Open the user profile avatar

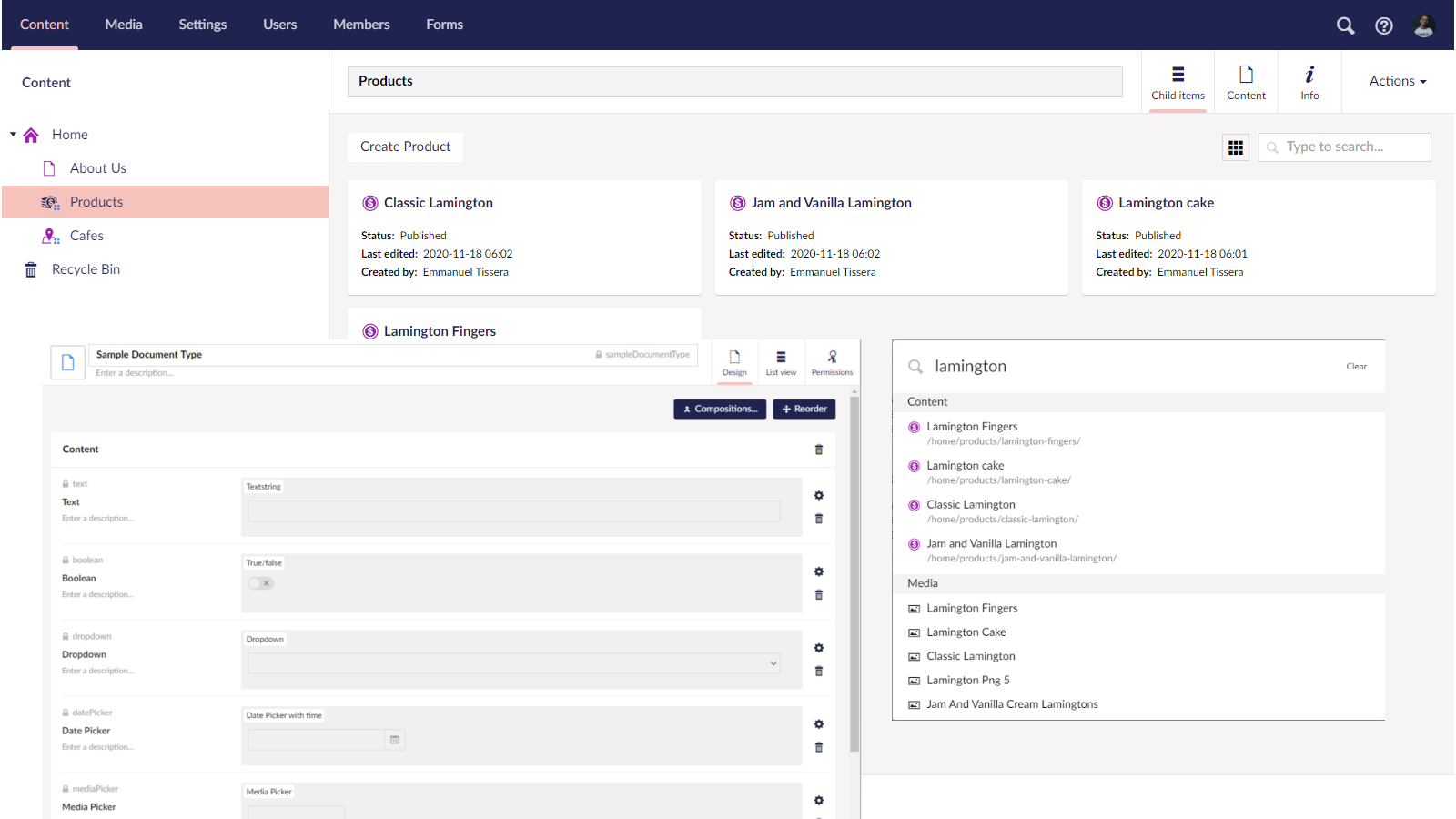(1423, 25)
